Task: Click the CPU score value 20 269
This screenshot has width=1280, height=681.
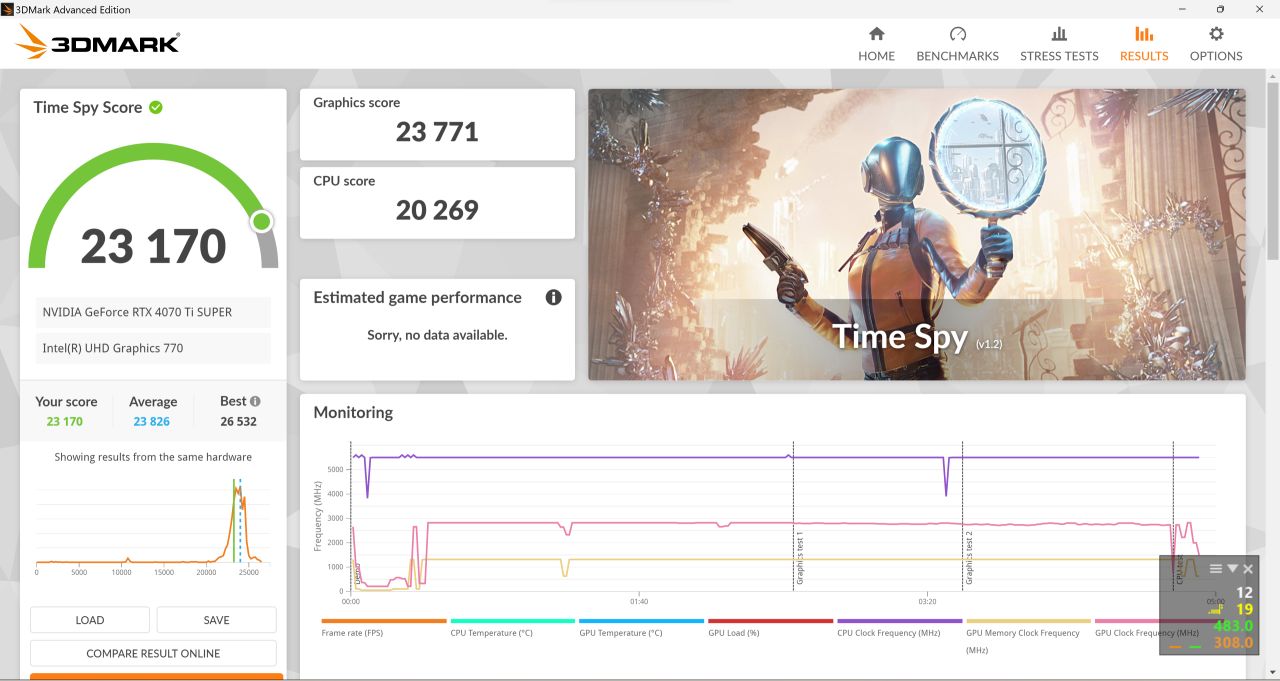Action: 437,210
